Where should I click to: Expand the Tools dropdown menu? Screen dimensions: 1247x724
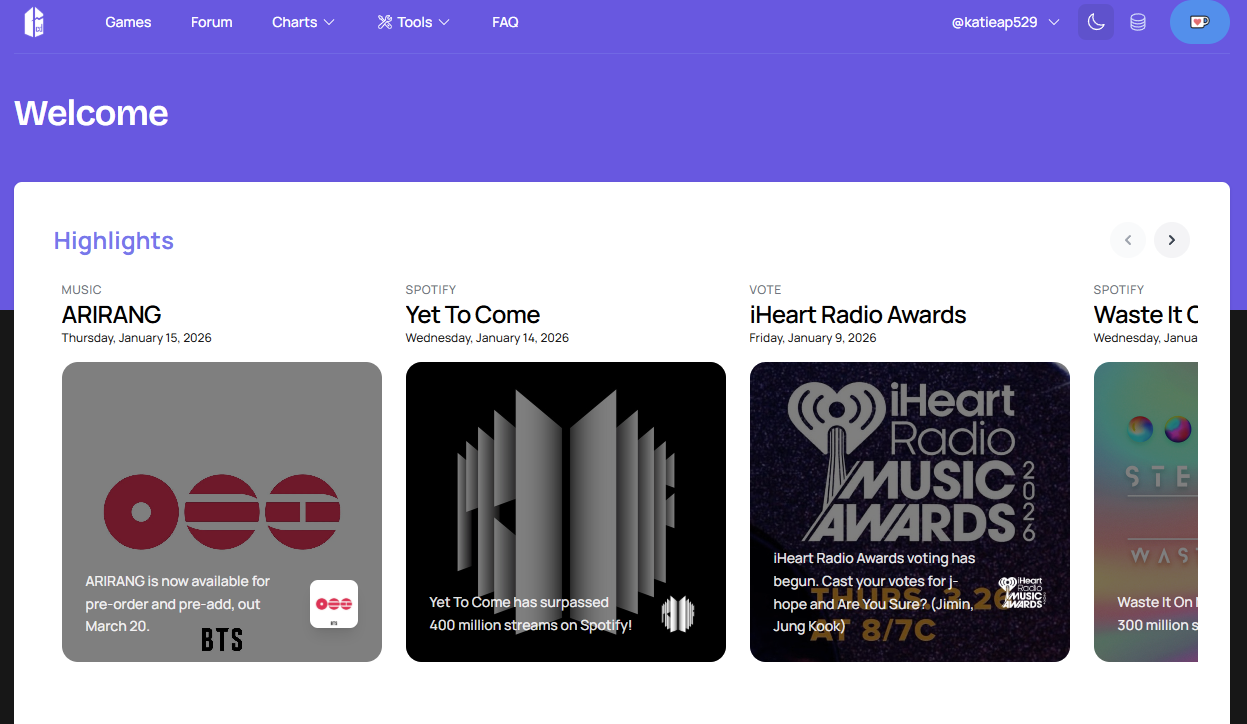[x=414, y=22]
